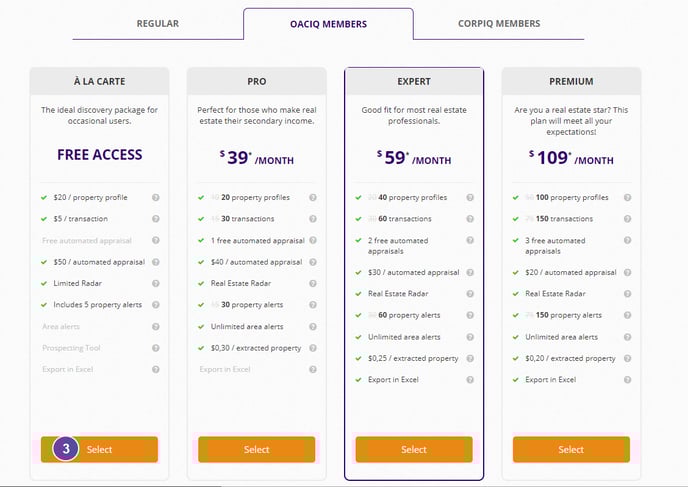The width and height of the screenshot is (688, 487).
Task: Click help icon next to Limited Radar
Action: [156, 283]
